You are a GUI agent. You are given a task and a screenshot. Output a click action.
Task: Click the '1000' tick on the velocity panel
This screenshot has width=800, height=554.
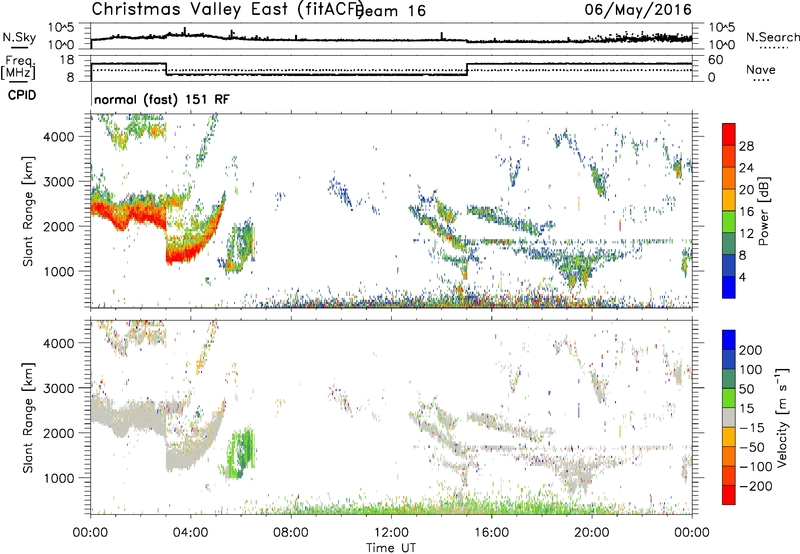point(59,478)
